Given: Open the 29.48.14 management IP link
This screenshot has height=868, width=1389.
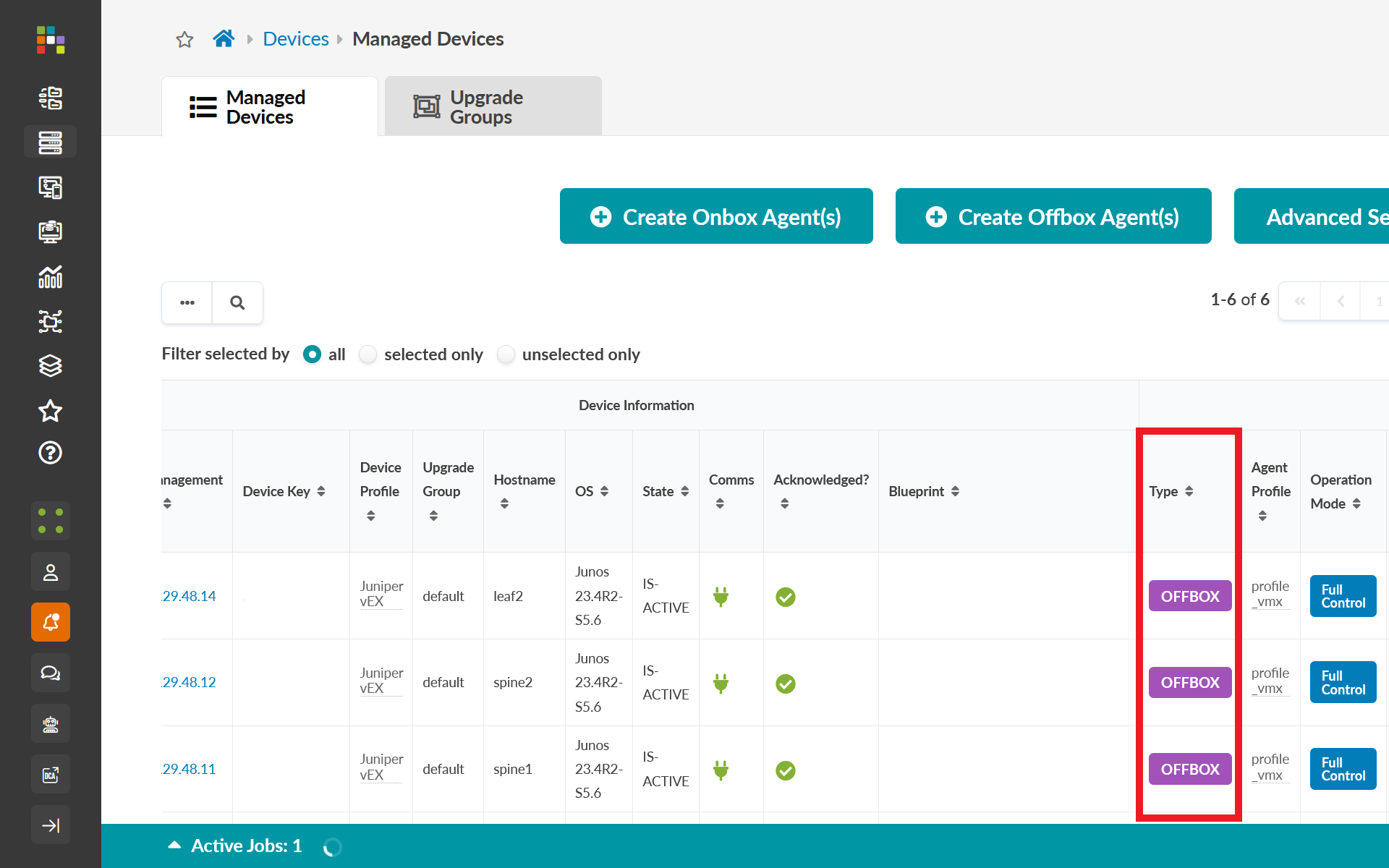Looking at the screenshot, I should click(189, 596).
